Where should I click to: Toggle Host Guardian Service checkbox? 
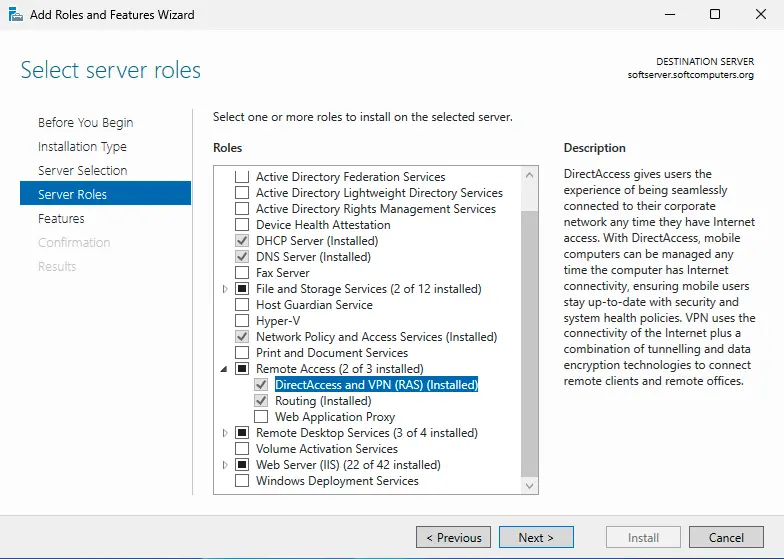241,305
